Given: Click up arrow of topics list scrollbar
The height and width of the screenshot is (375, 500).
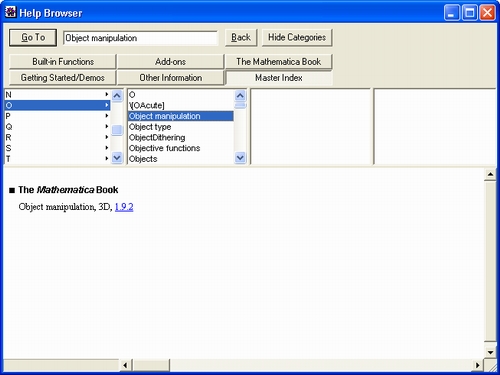Looking at the screenshot, I should [x=240, y=96].
